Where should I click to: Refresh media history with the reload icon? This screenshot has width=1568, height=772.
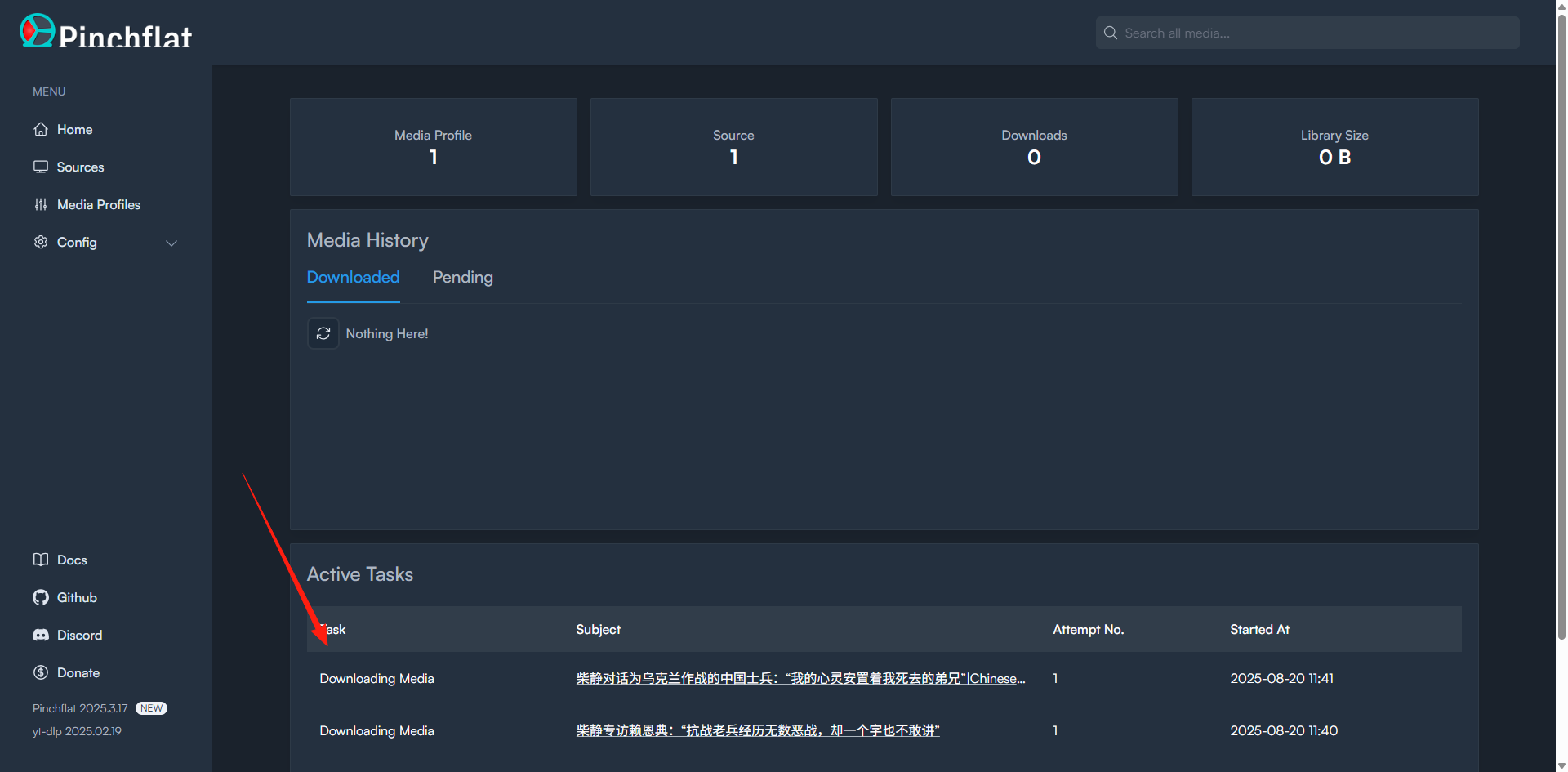323,333
